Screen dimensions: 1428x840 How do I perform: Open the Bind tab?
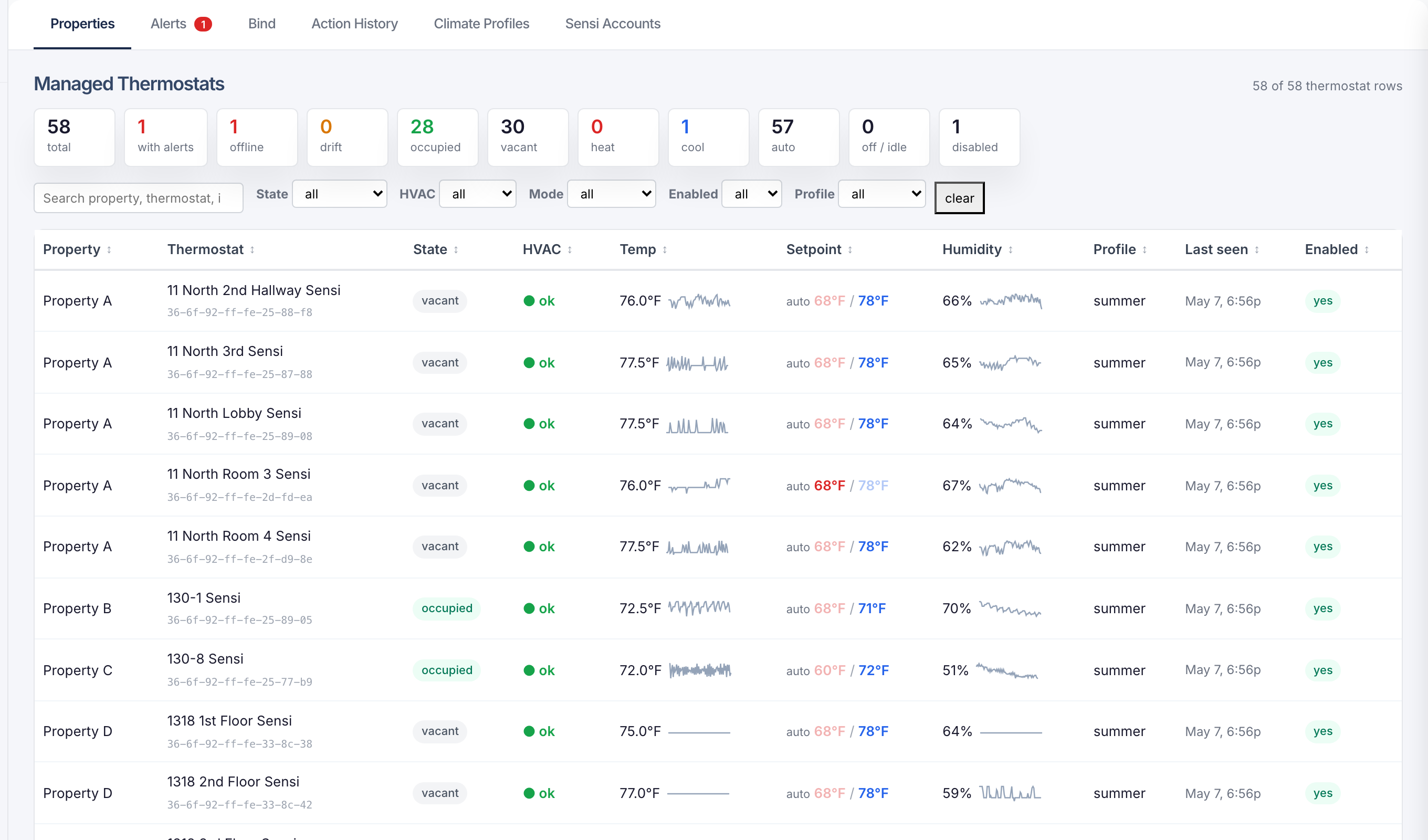[262, 24]
